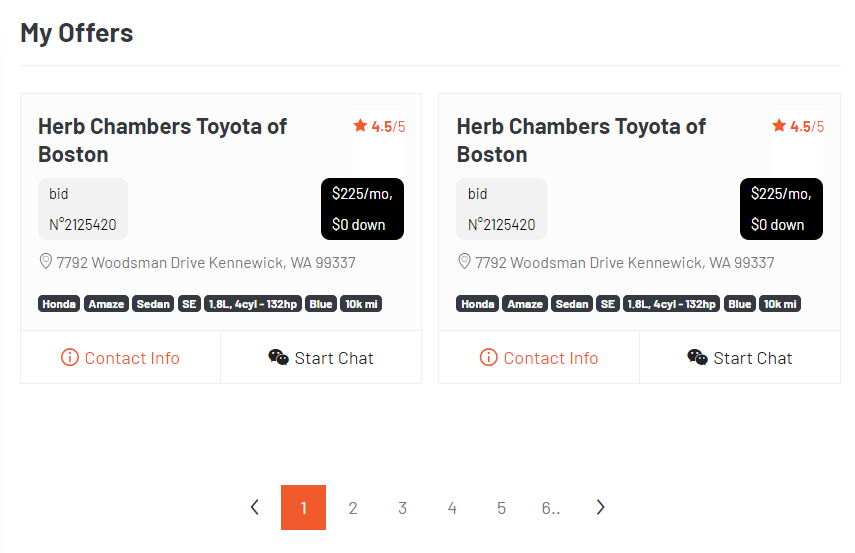Image resolution: width=855 pixels, height=553 pixels.
Task: Click the info icon in second offer card
Action: click(489, 358)
